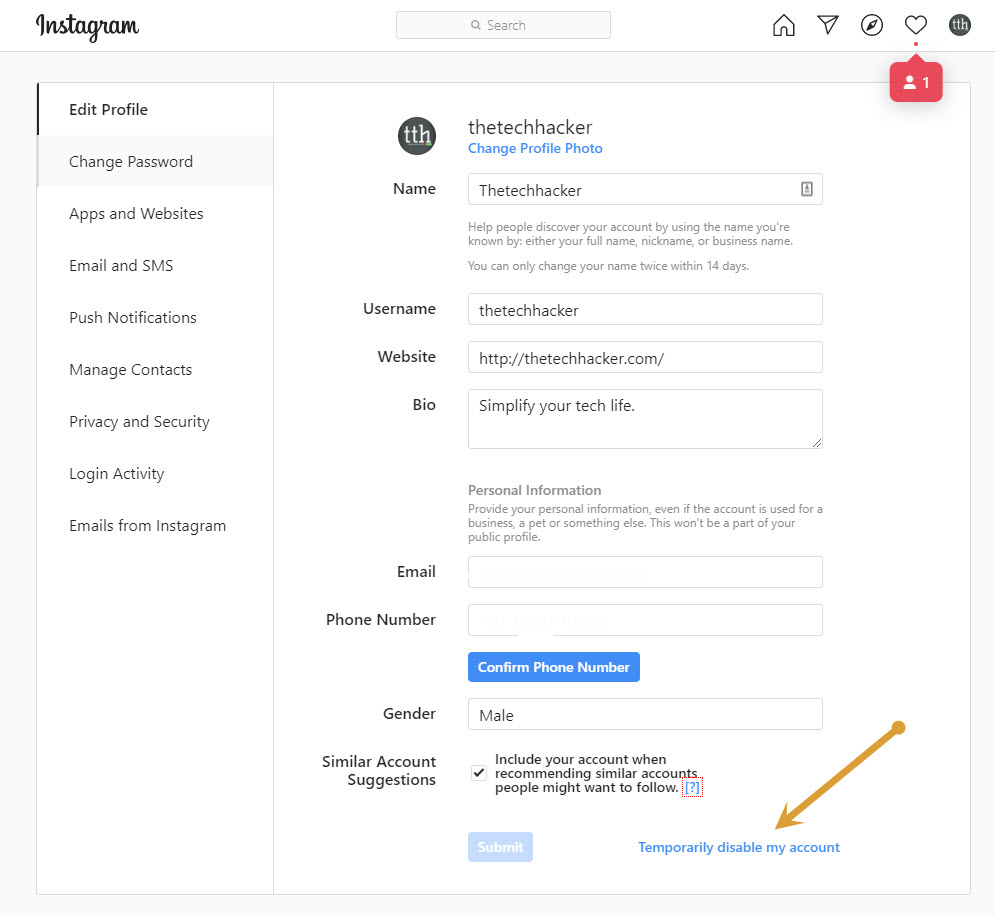Select Edit Profile in the sidebar

(155, 109)
